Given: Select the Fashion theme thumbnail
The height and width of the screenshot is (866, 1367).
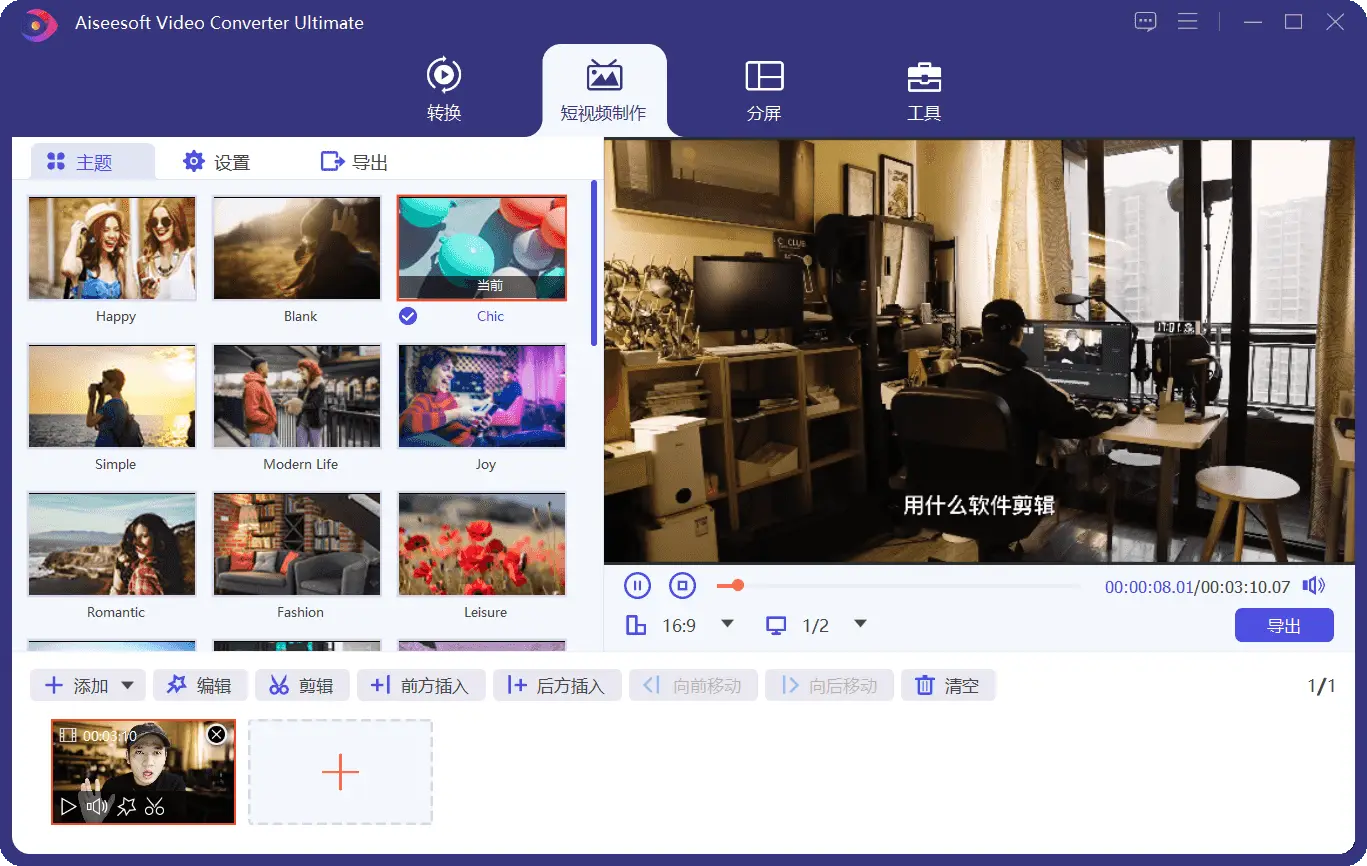Looking at the screenshot, I should point(296,544).
